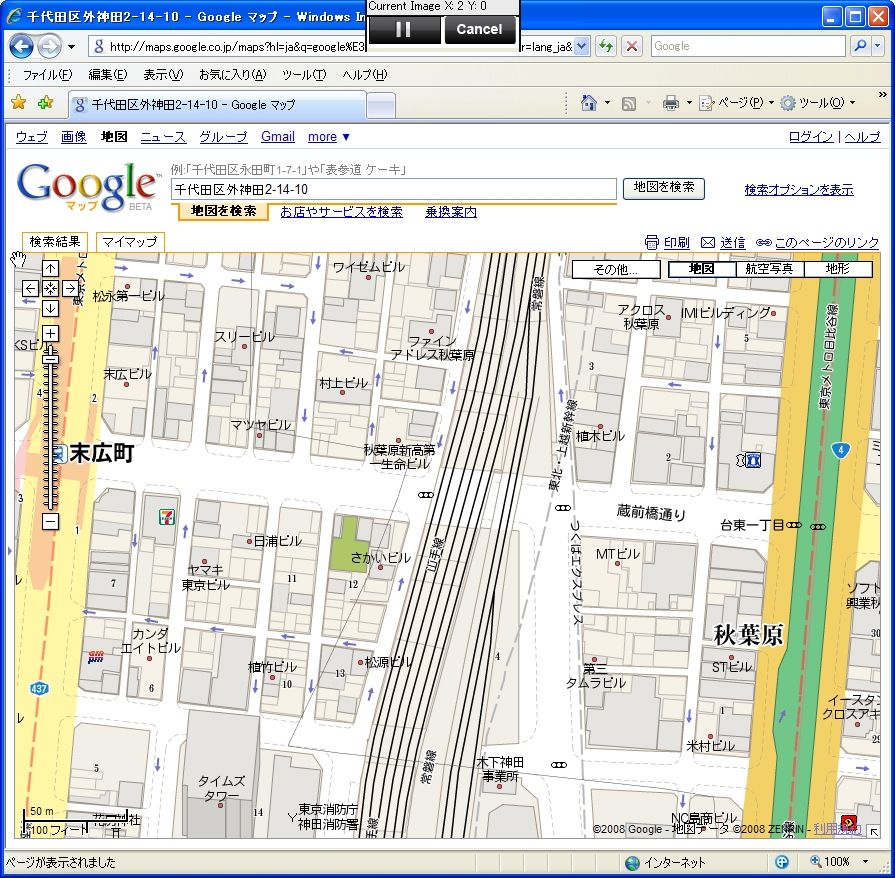Click the RSS feeds icon
The image size is (895, 878).
pos(628,103)
